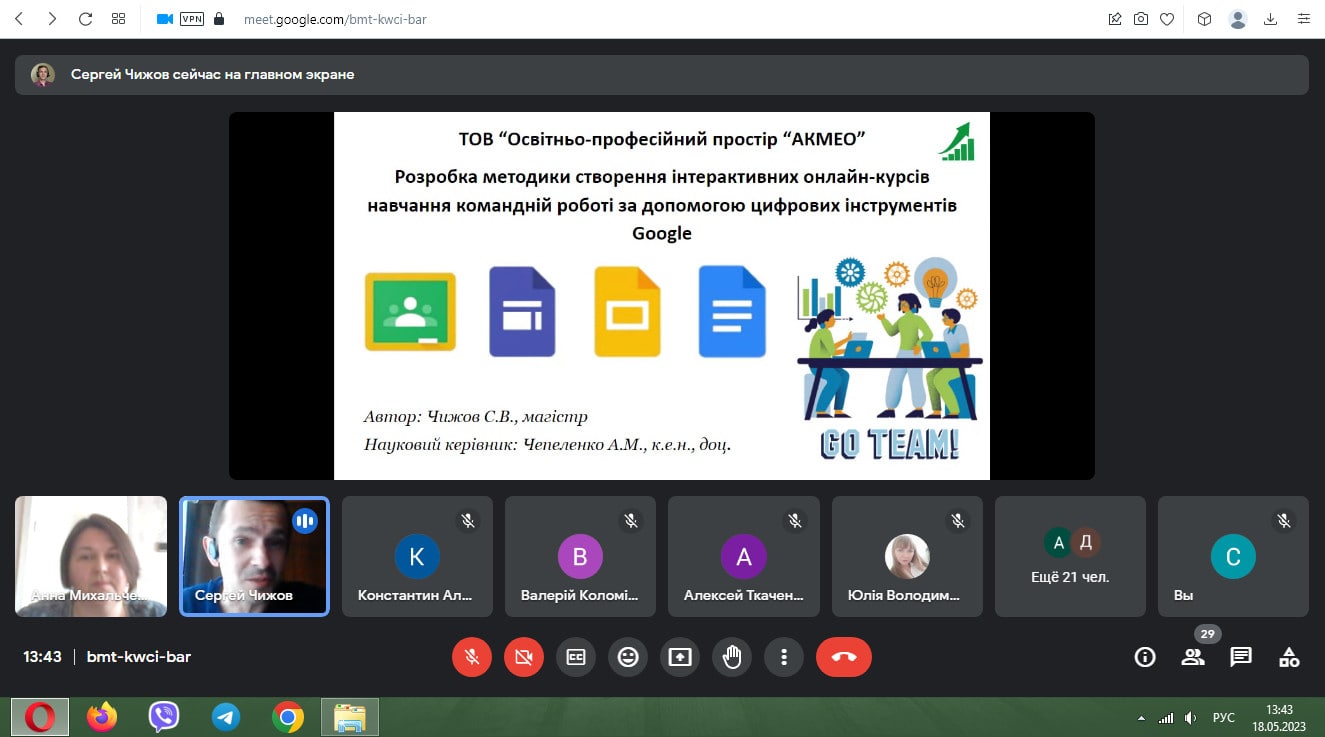1325x737 pixels.
Task: Click the camera indicator in address bar
Action: click(165, 19)
